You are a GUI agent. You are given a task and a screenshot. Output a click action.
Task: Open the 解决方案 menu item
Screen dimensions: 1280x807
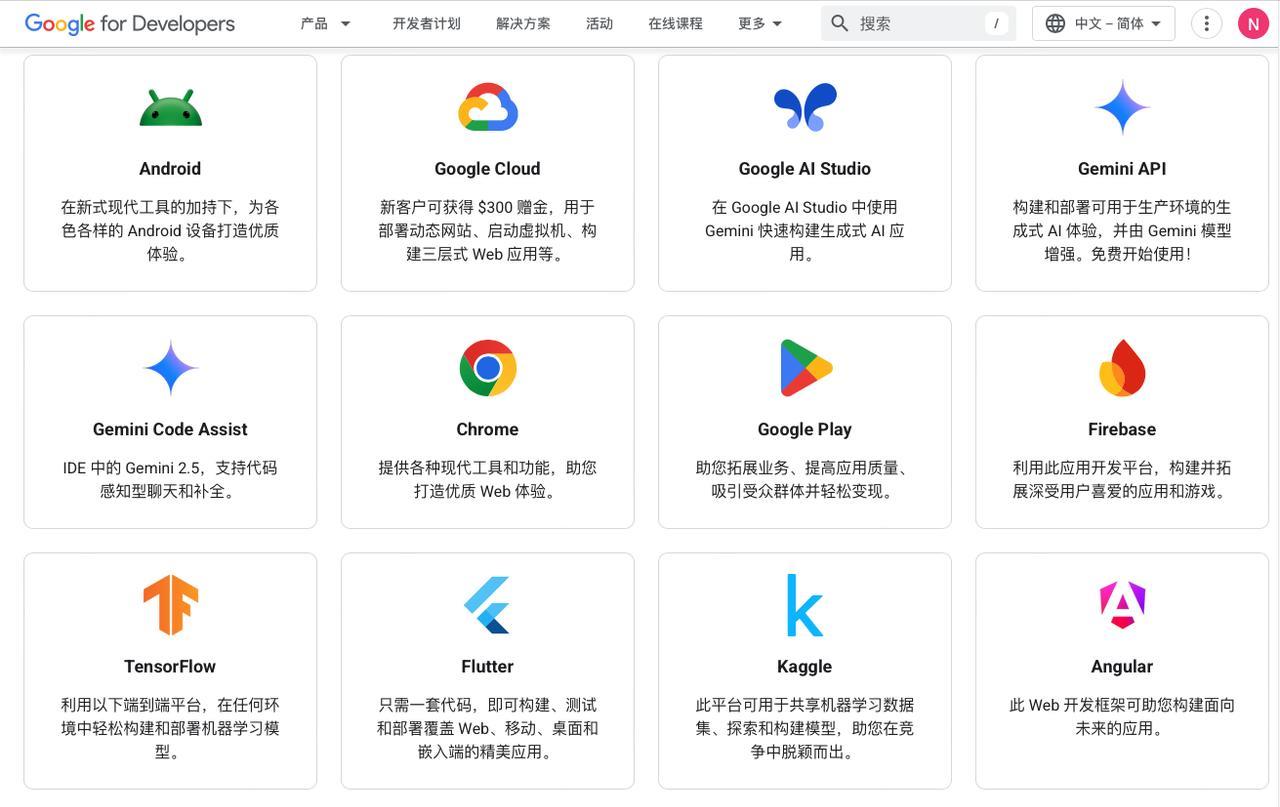click(x=523, y=23)
